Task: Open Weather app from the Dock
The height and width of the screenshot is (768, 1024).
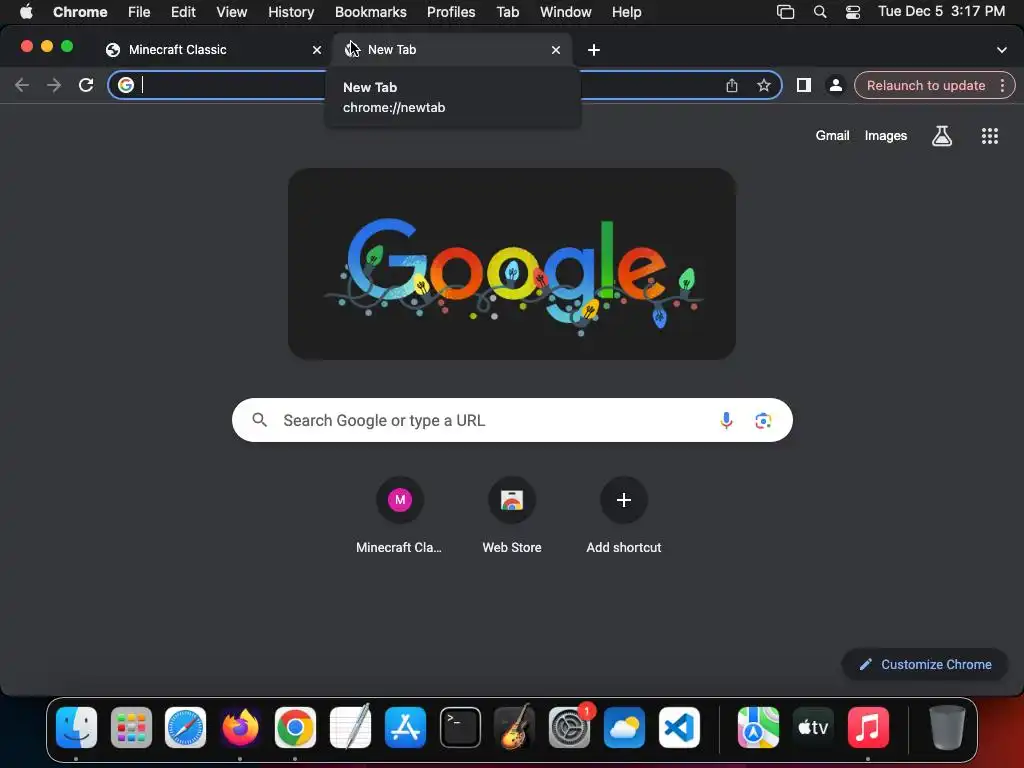Action: click(x=624, y=727)
